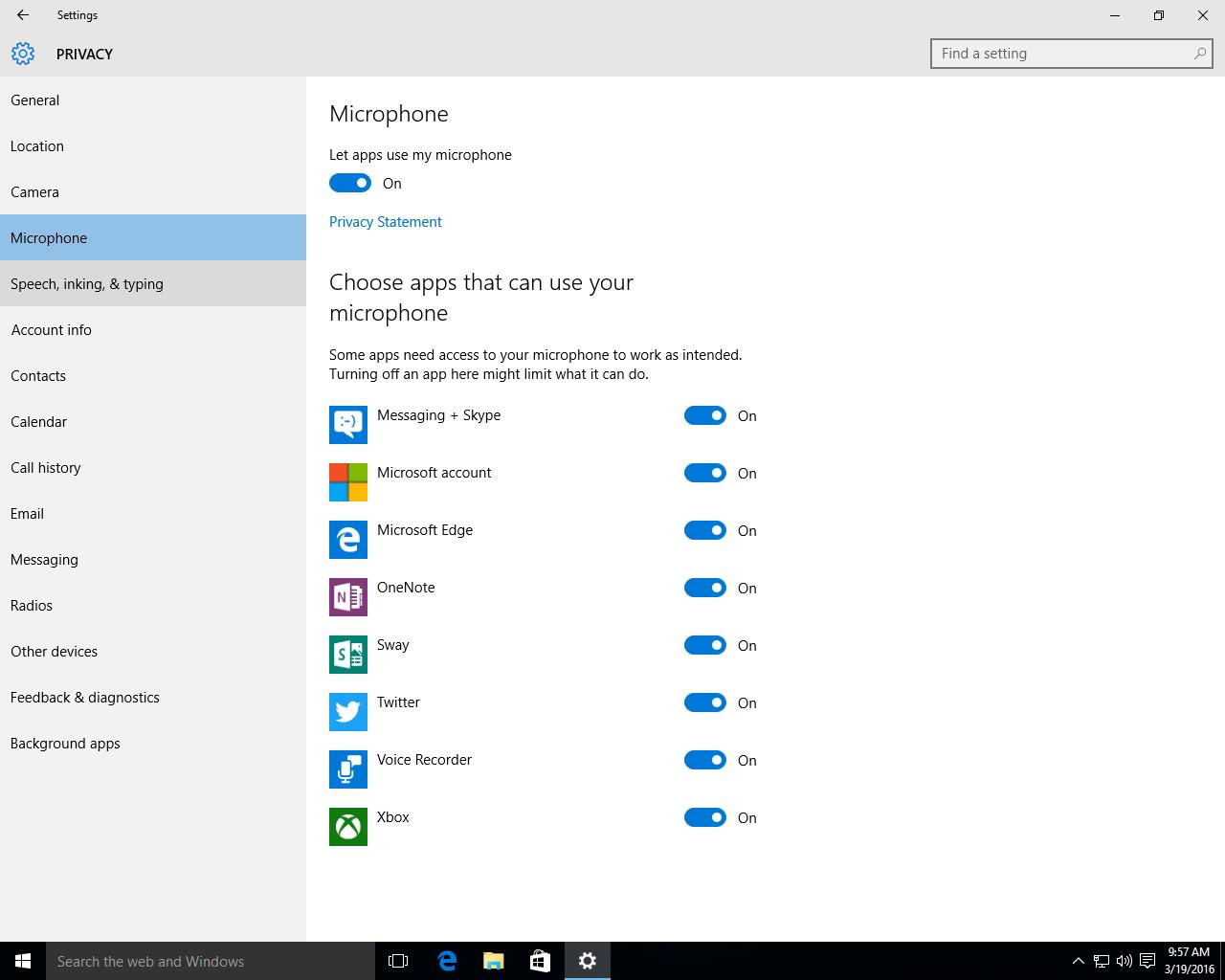1225x980 pixels.
Task: Switch off microphone for Sway
Action: tap(705, 645)
